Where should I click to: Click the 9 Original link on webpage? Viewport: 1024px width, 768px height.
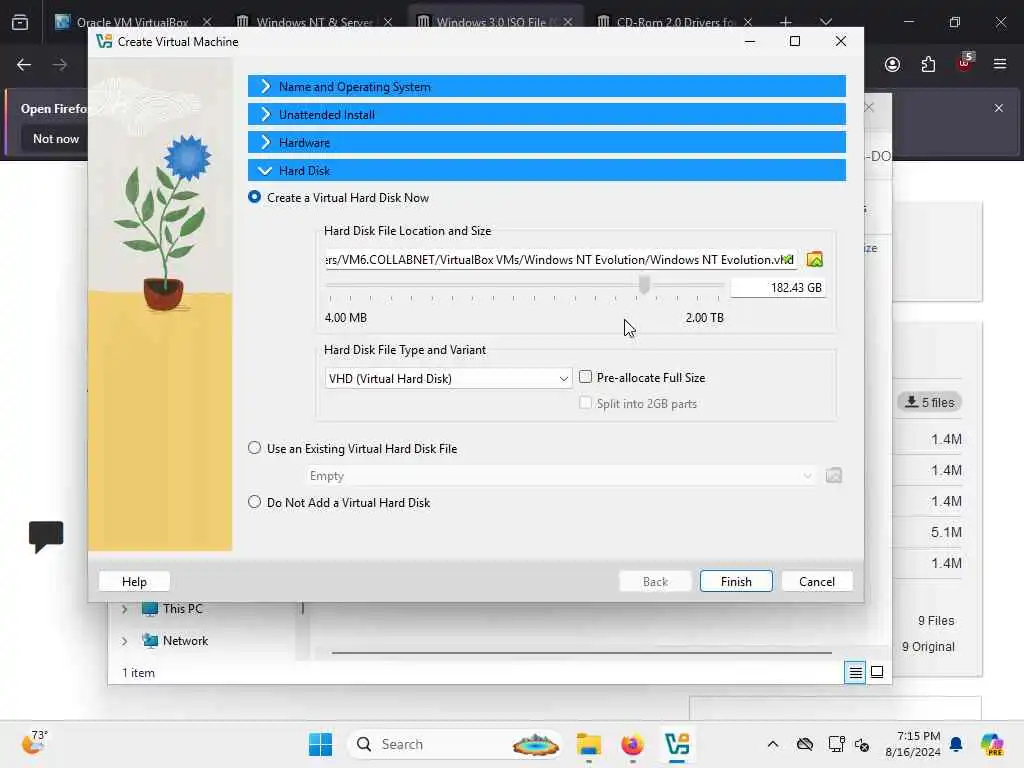tap(928, 647)
